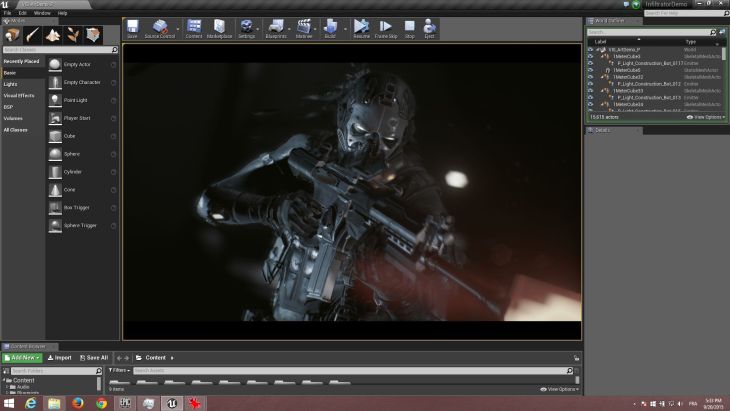Open the Help menu
This screenshot has width=730, height=411.
(x=62, y=13)
